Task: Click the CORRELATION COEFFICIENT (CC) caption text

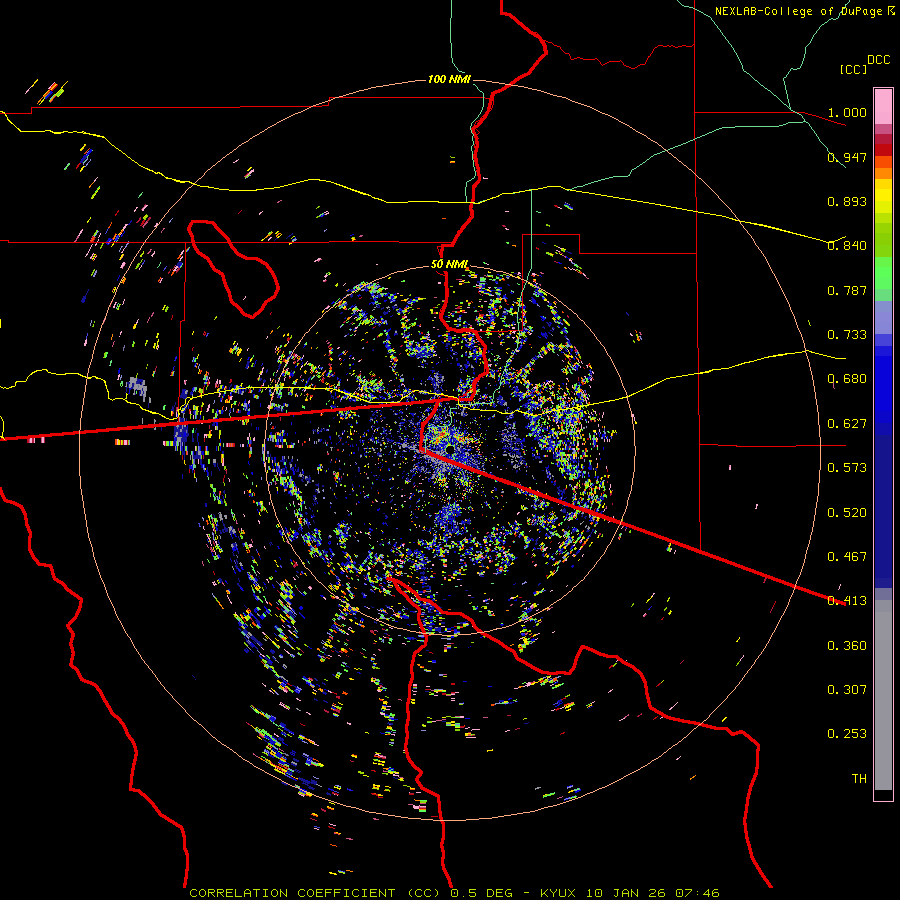Action: point(316,893)
